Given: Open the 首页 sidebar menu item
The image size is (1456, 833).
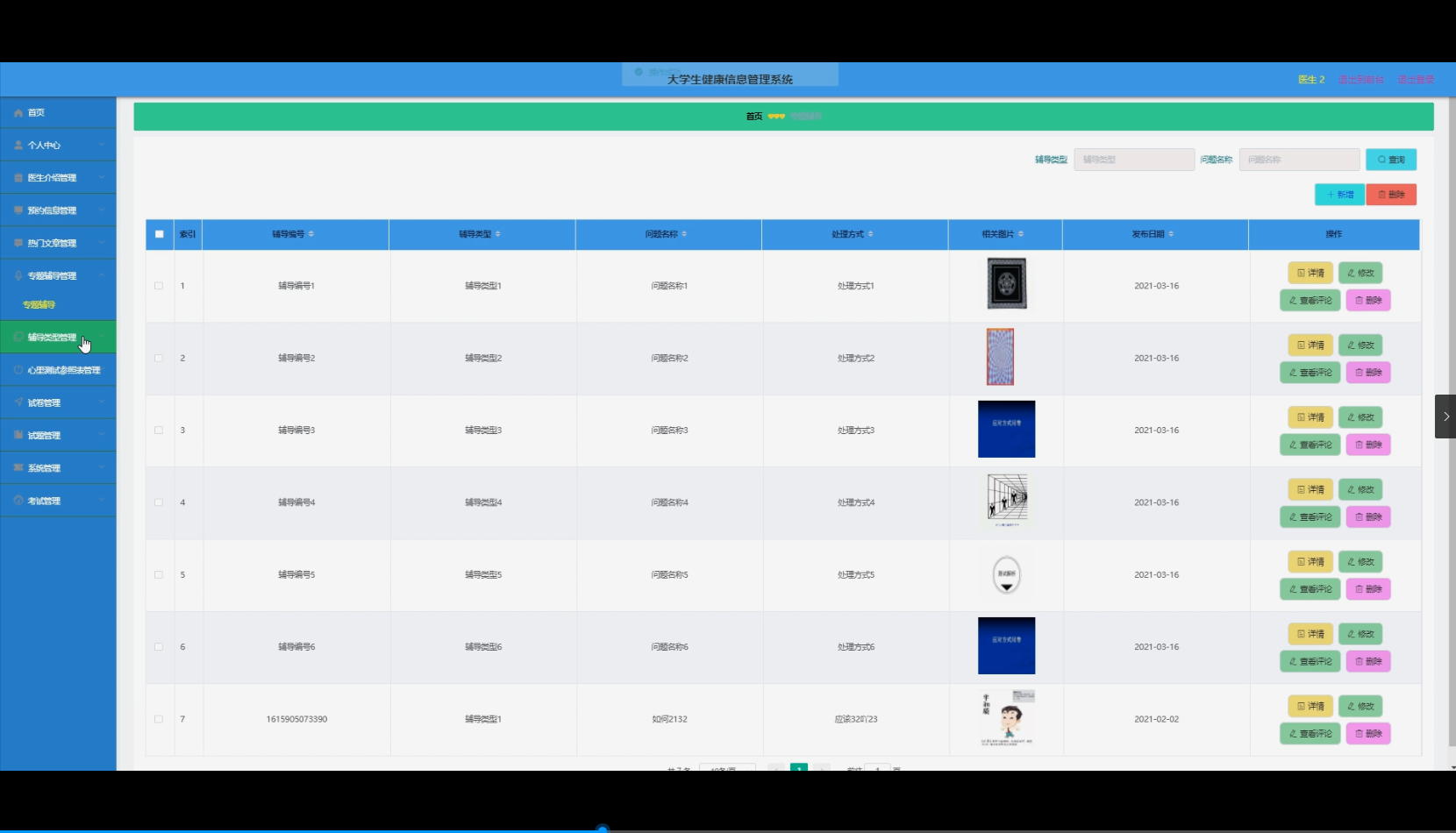Looking at the screenshot, I should [58, 113].
